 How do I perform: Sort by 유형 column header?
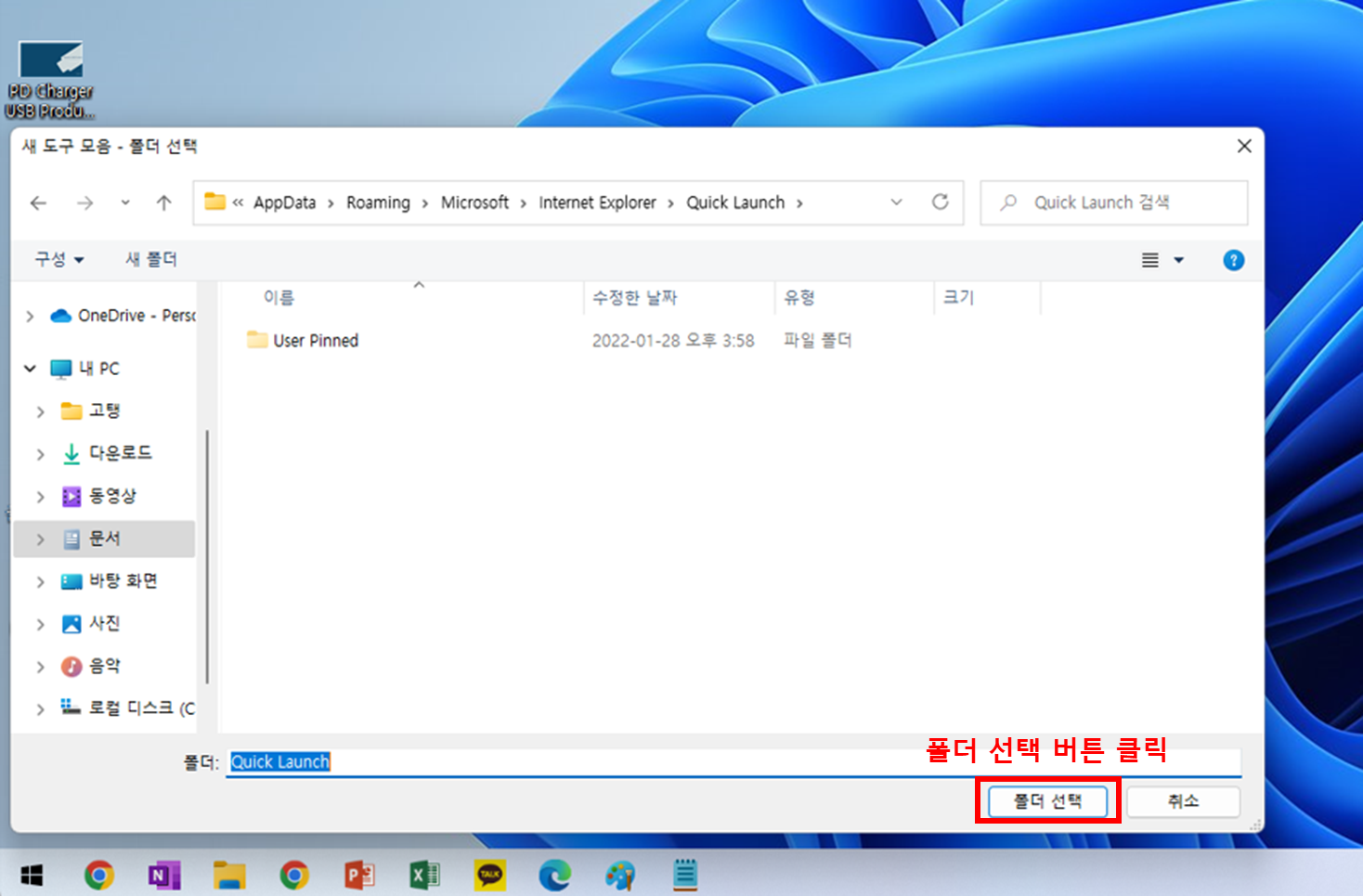[x=799, y=297]
